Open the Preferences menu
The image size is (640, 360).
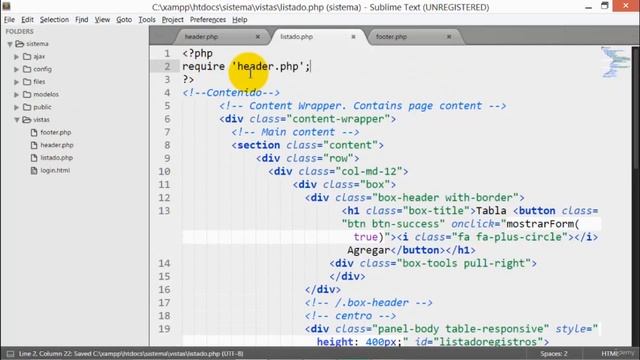click(208, 20)
